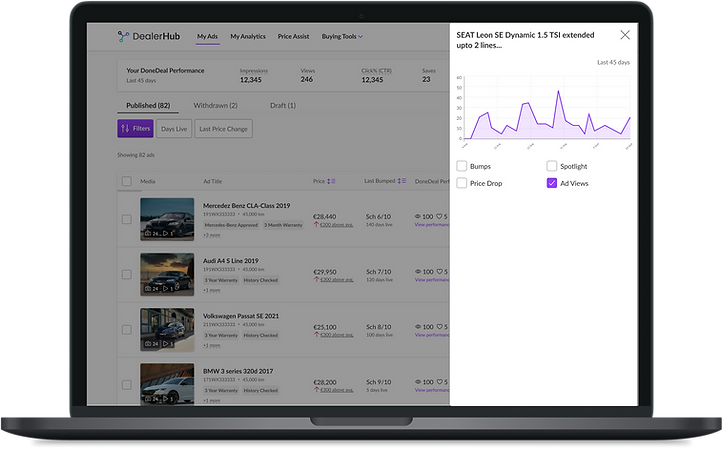This screenshot has width=722, height=449.
Task: Switch to Withdrawn (2) tab
Action: pyautogui.click(x=215, y=105)
